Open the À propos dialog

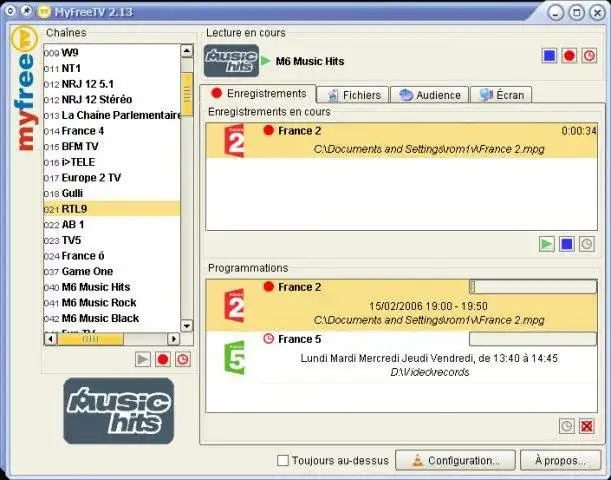pyautogui.click(x=561, y=461)
